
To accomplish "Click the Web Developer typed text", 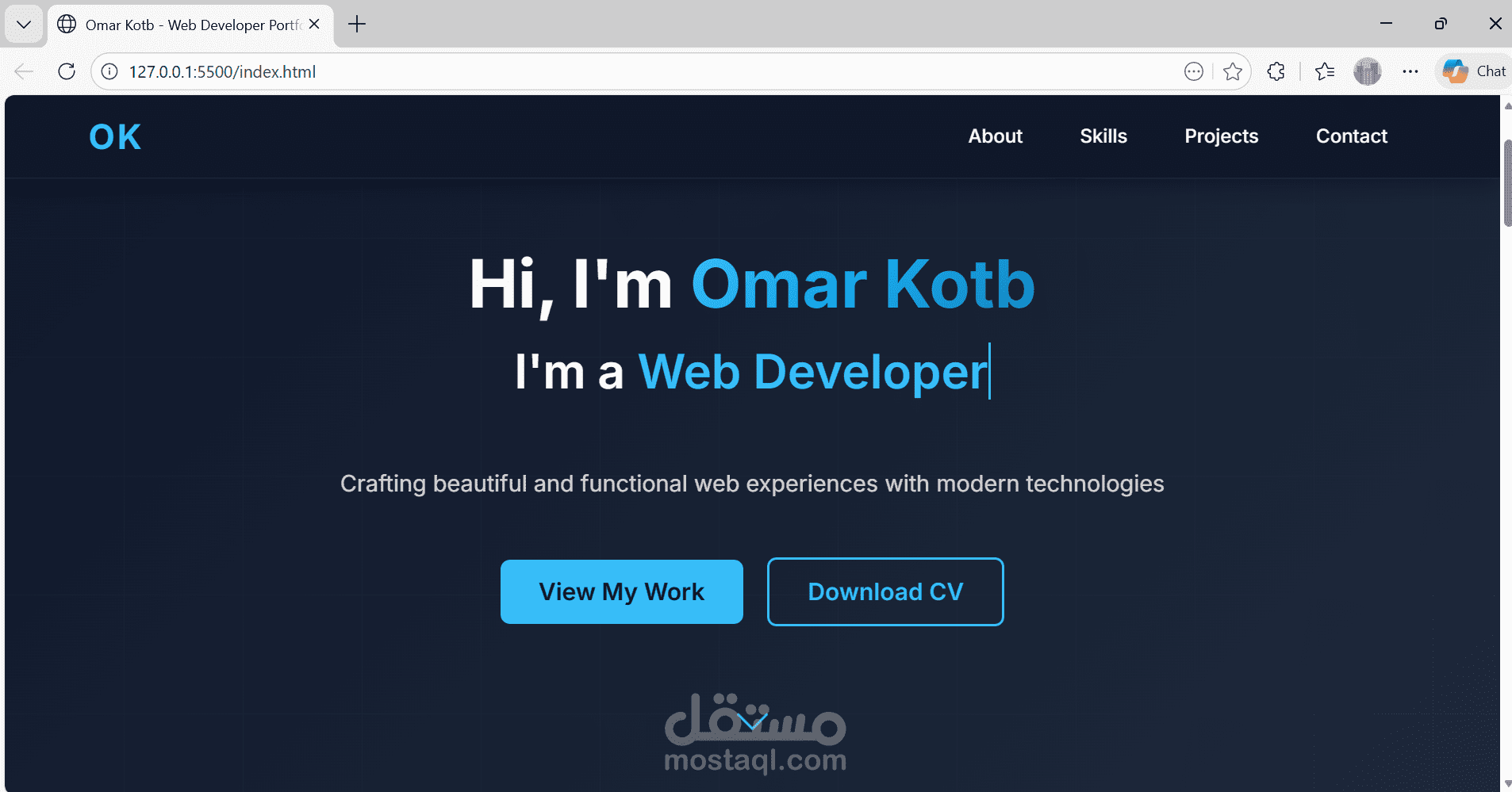I will pos(813,371).
